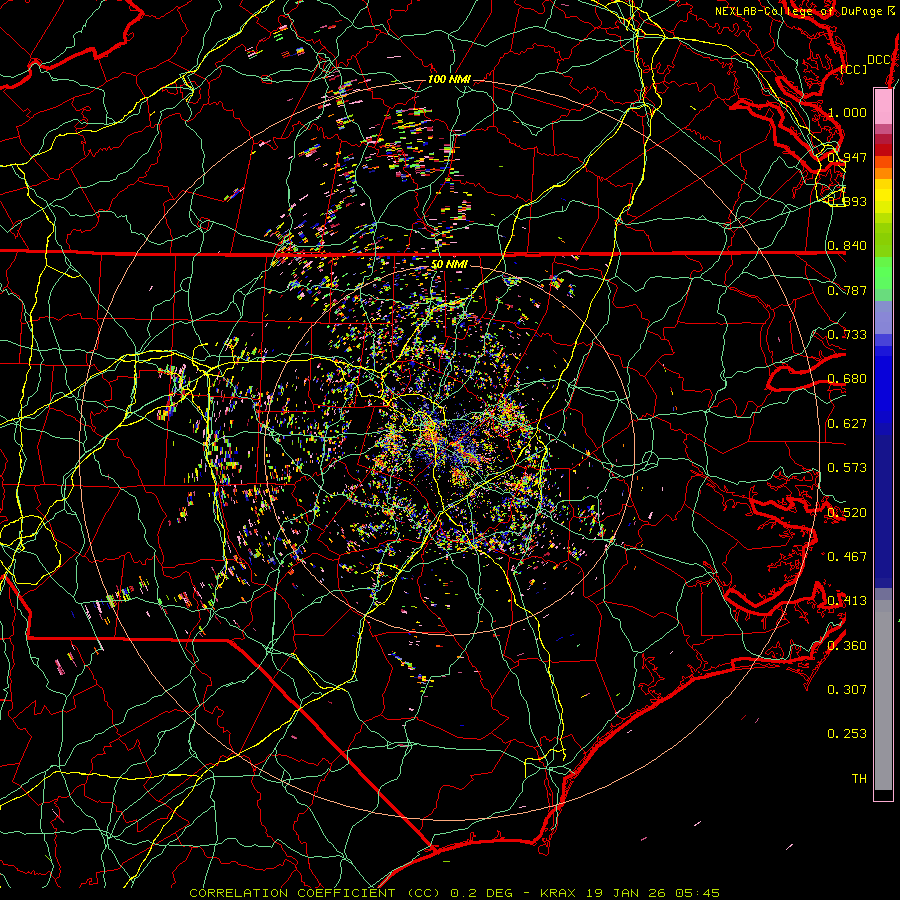
Task: Select the 0.520 scale value
Action: pyautogui.click(x=847, y=513)
